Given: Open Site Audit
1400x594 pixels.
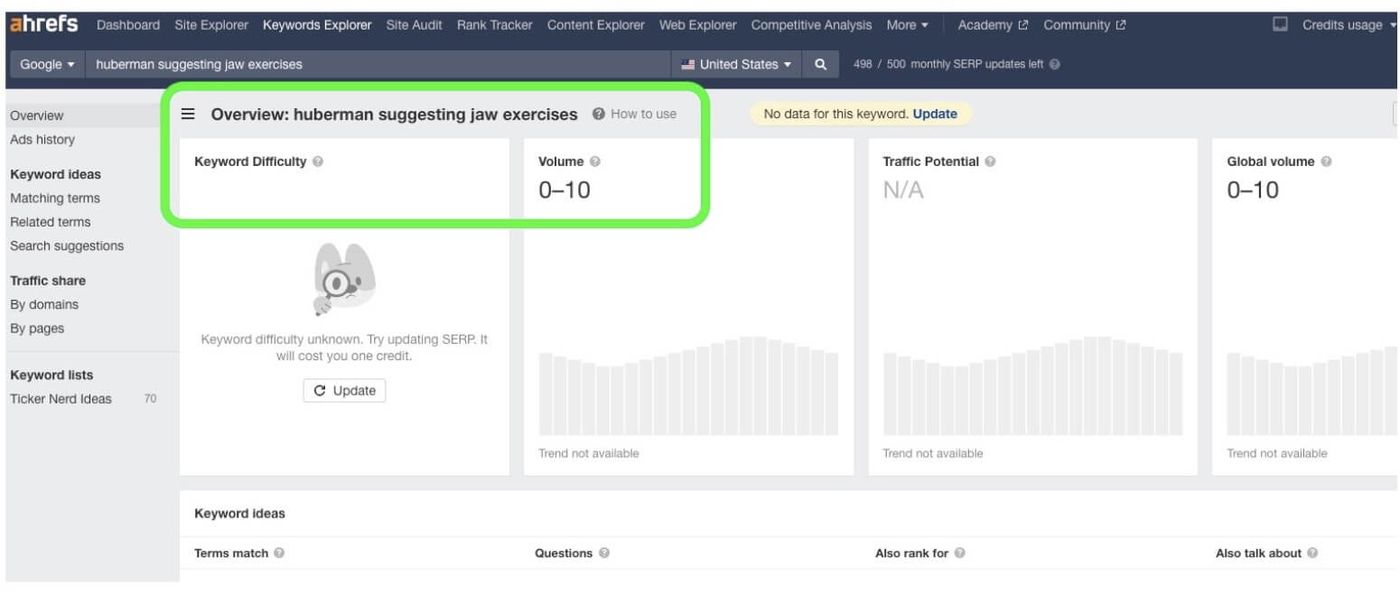Looking at the screenshot, I should point(414,25).
